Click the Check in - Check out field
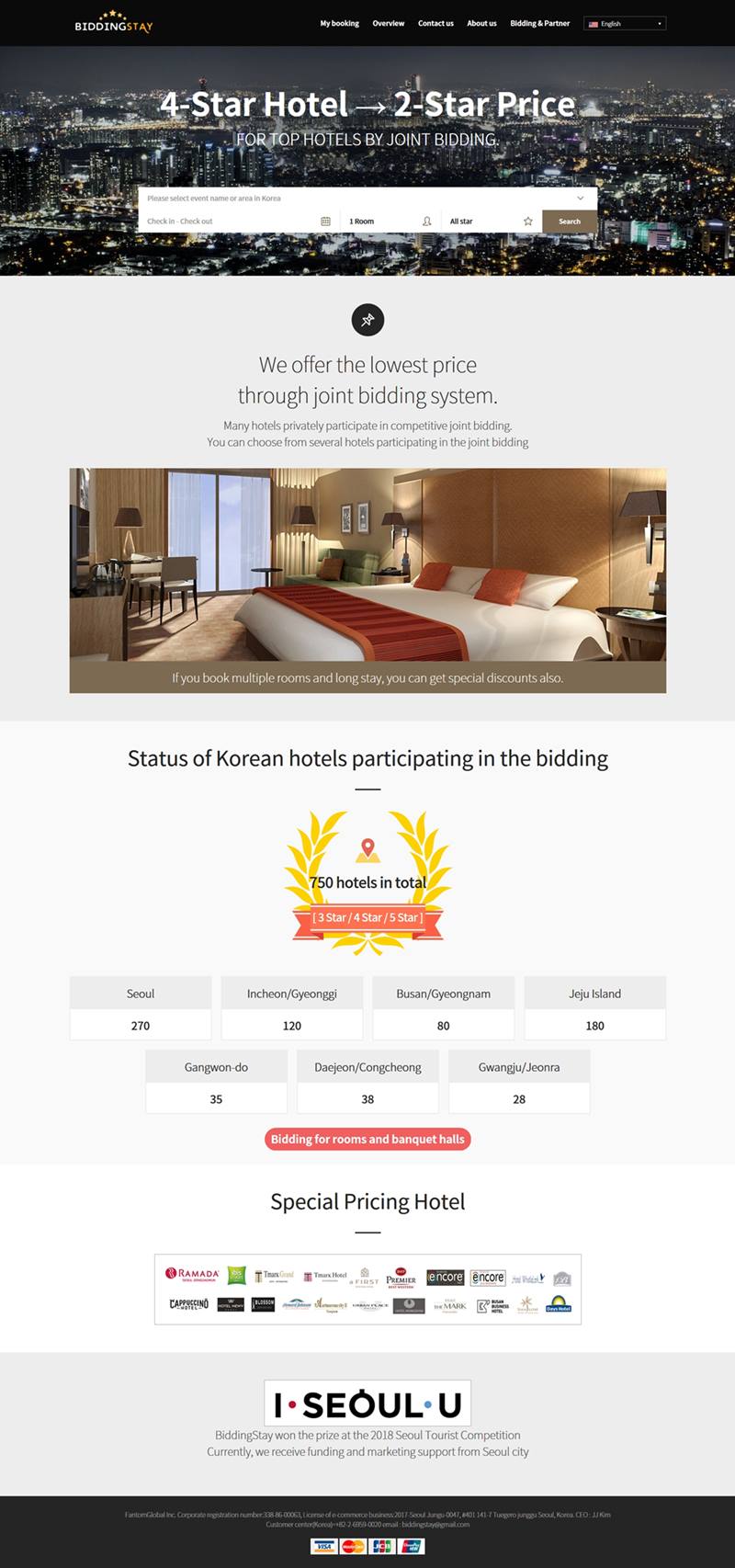The width and height of the screenshot is (735, 1568). tap(239, 222)
